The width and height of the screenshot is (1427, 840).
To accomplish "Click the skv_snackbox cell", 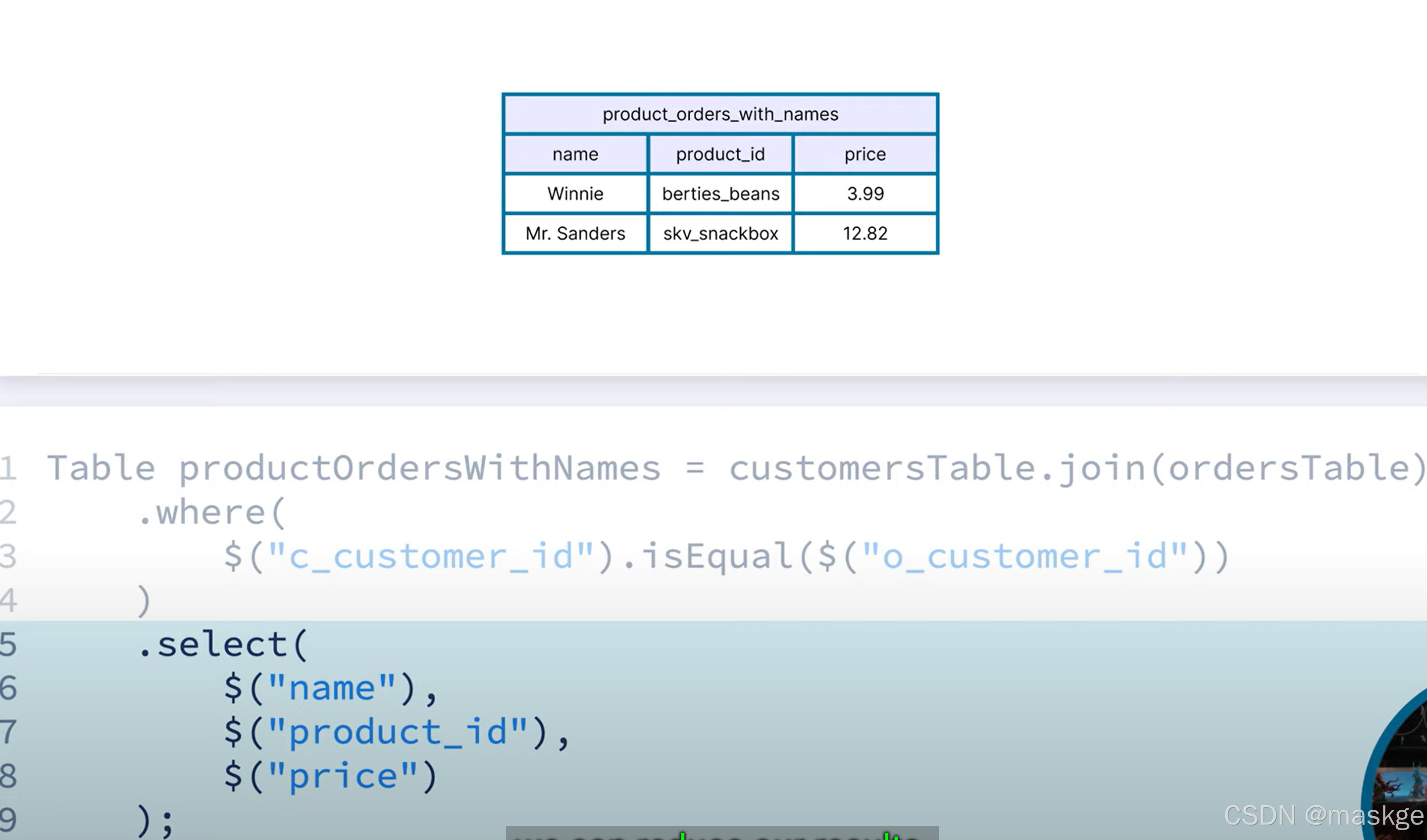I will (x=720, y=233).
